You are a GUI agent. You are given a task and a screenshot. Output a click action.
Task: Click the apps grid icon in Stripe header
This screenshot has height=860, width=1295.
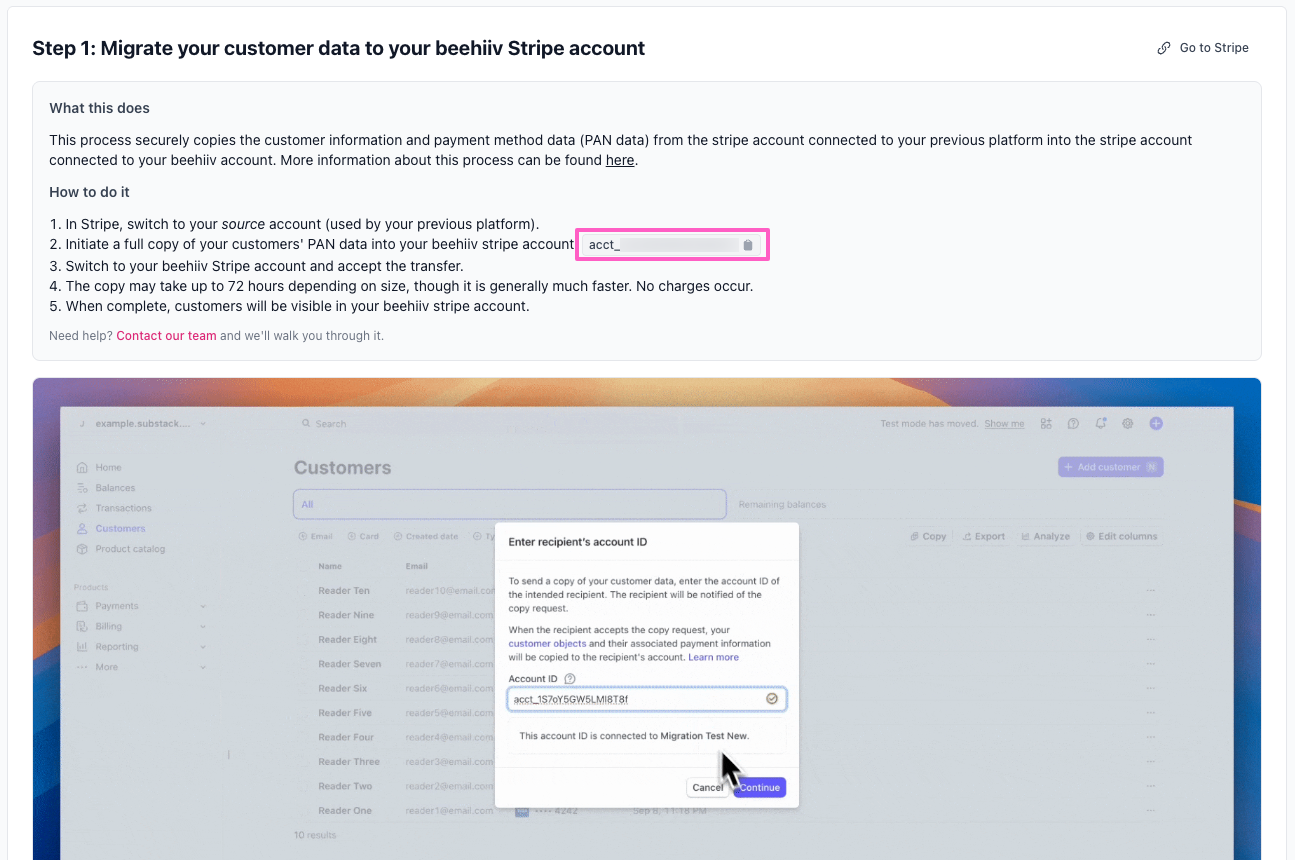(1046, 424)
